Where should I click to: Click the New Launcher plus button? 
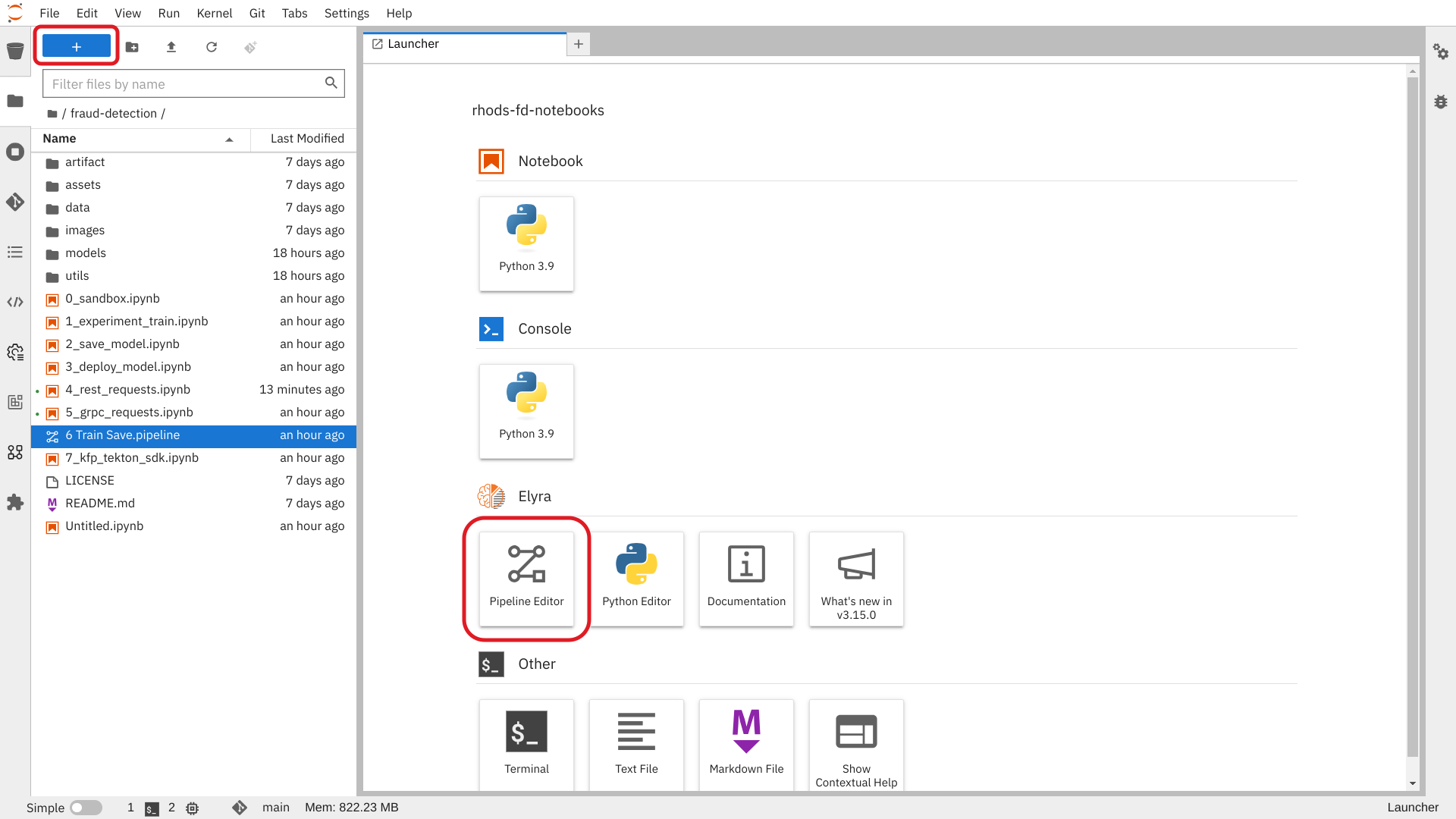(76, 45)
